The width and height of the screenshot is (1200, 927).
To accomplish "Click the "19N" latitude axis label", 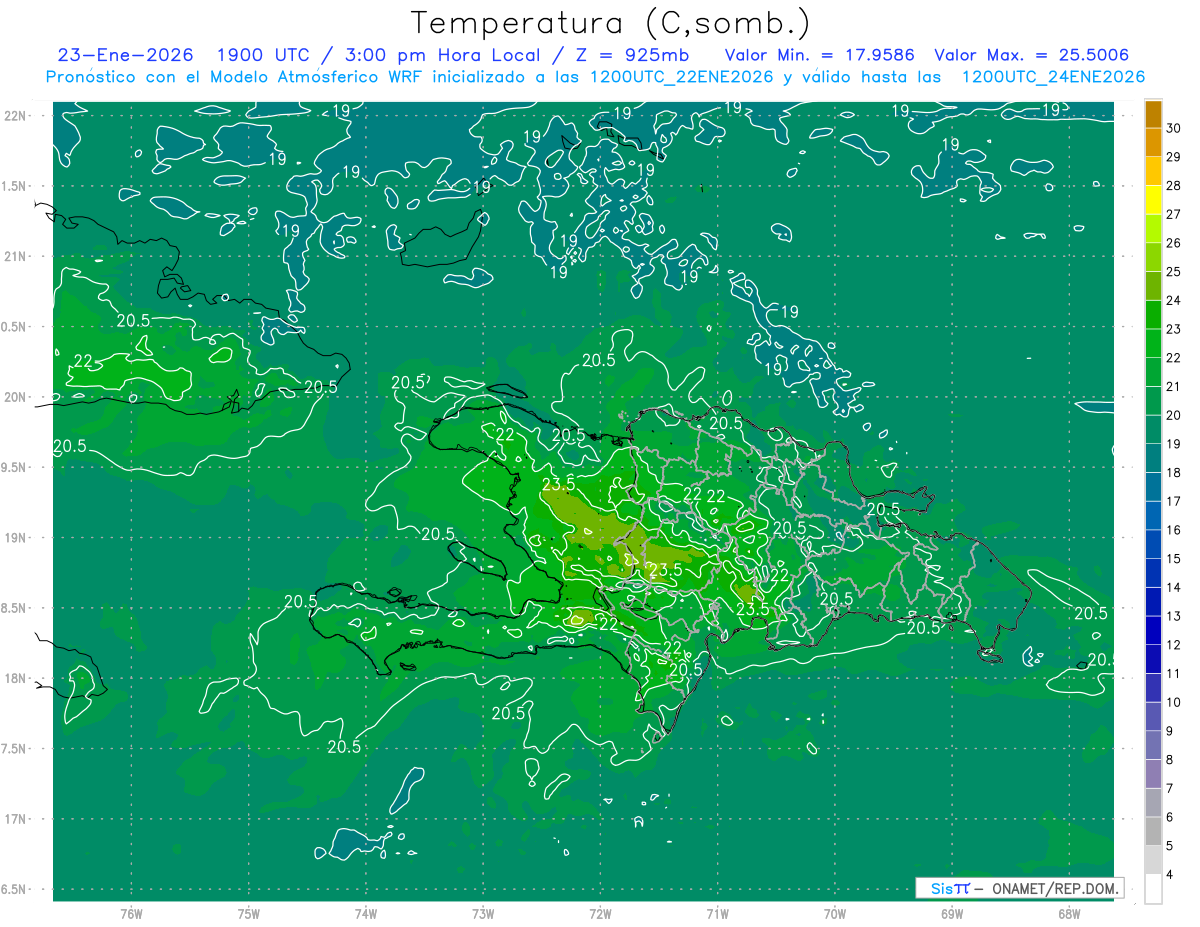I will click(x=17, y=538).
